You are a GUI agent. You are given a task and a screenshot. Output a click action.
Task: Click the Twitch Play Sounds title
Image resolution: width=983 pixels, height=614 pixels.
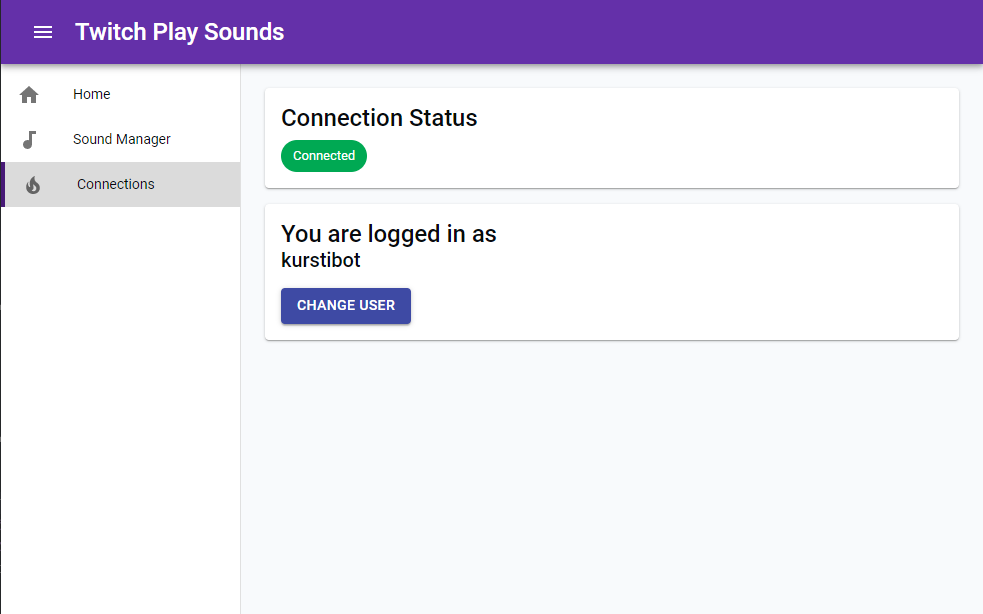point(179,32)
